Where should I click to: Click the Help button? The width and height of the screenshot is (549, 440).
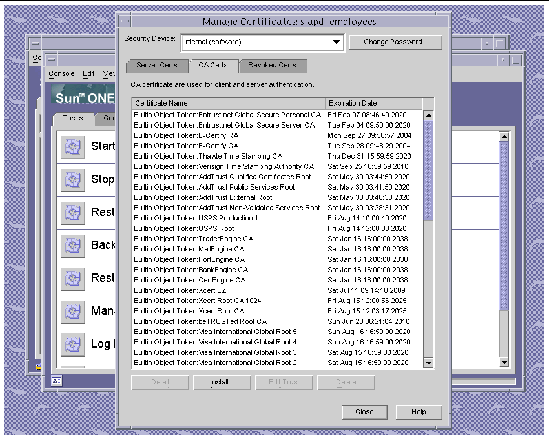tap(419, 412)
